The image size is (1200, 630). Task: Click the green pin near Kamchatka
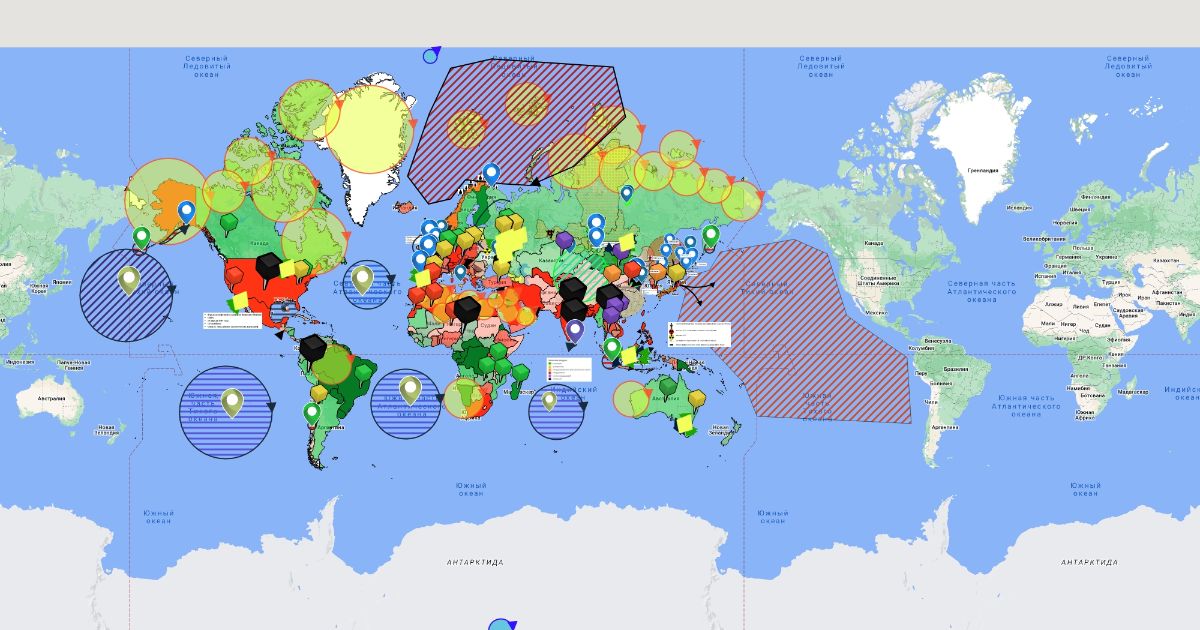pos(710,236)
